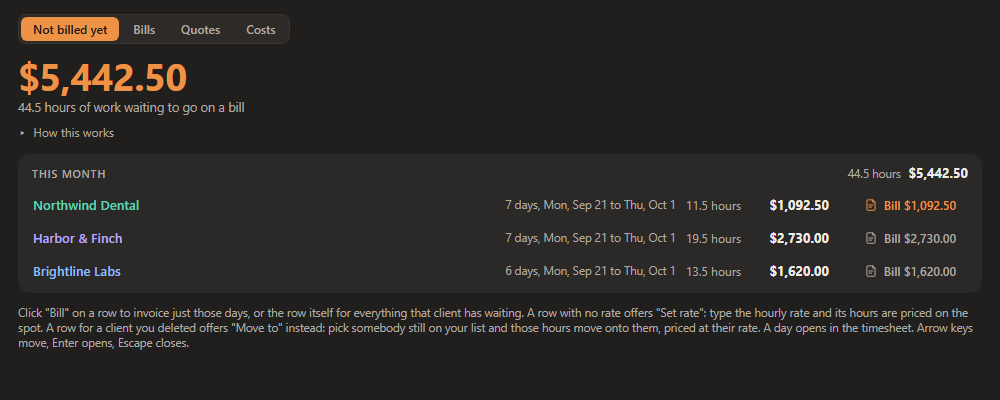Click the document icon beside Bill $2,730.00
The height and width of the screenshot is (400, 1000).
pos(871,239)
